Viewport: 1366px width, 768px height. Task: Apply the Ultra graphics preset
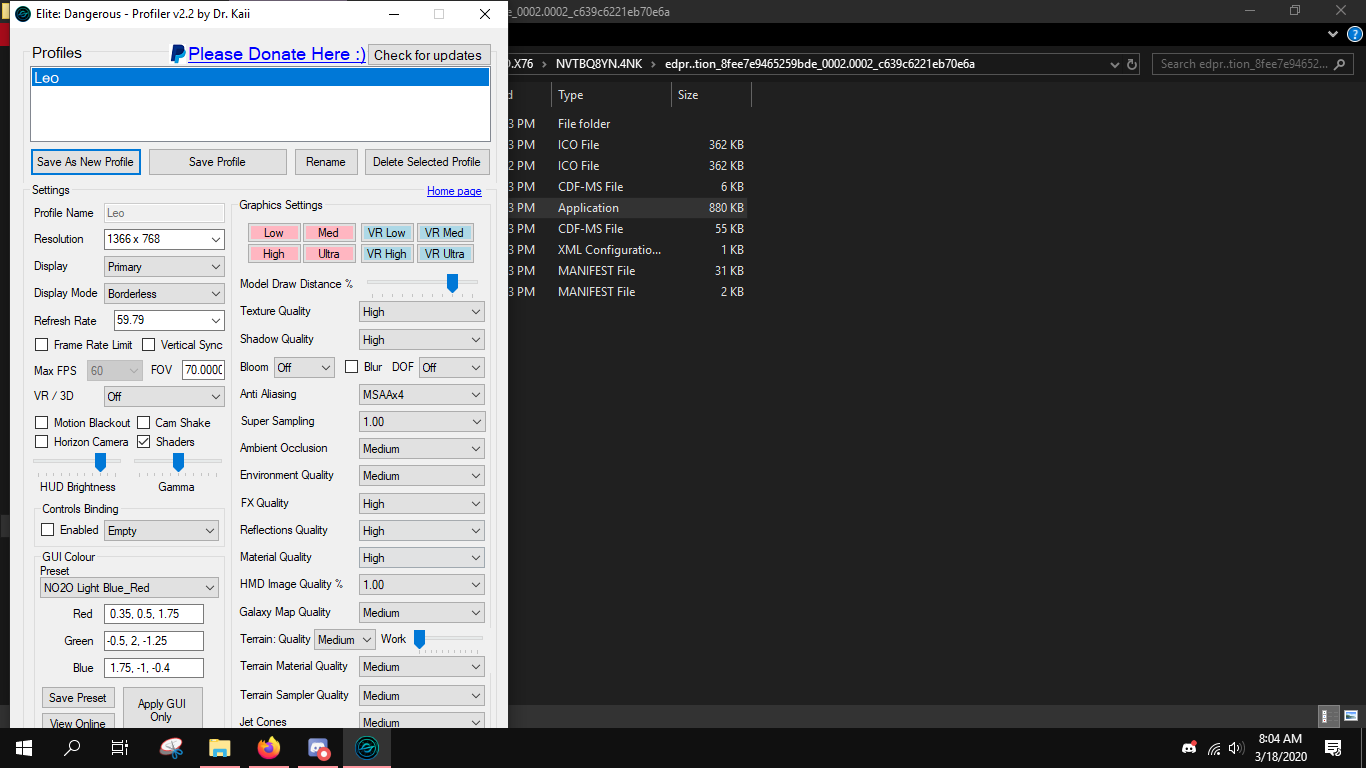[x=329, y=254]
